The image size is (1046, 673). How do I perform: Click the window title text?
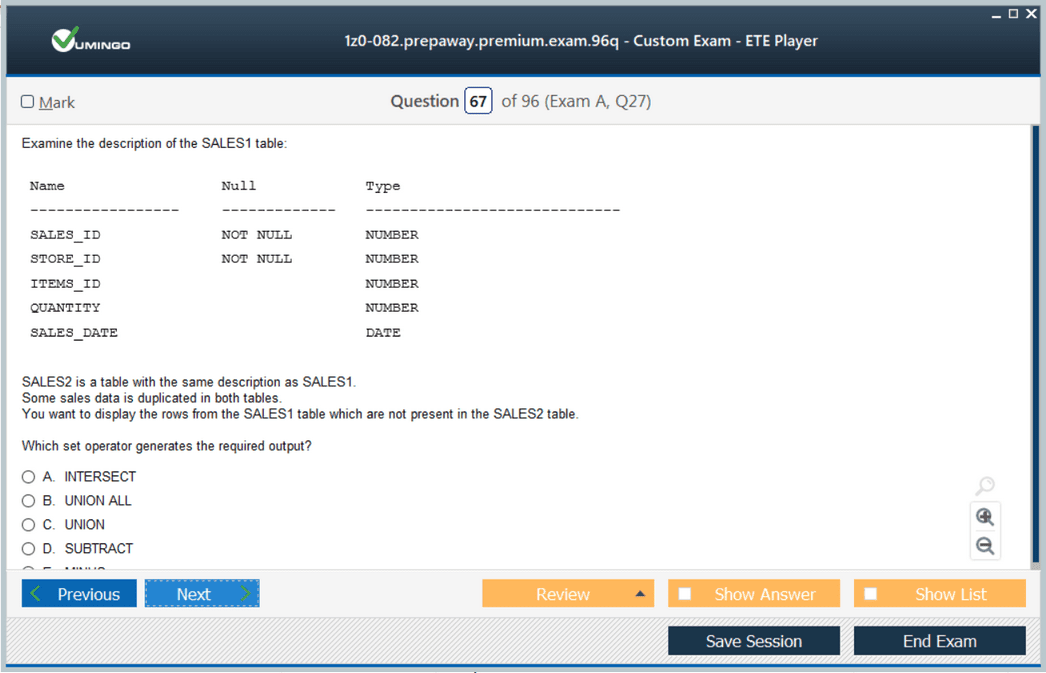click(581, 41)
